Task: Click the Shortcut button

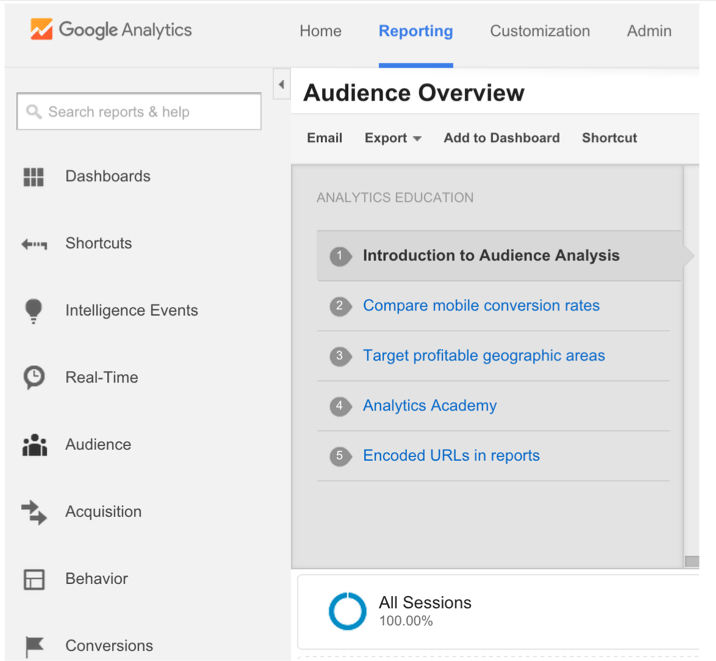Action: [x=609, y=138]
